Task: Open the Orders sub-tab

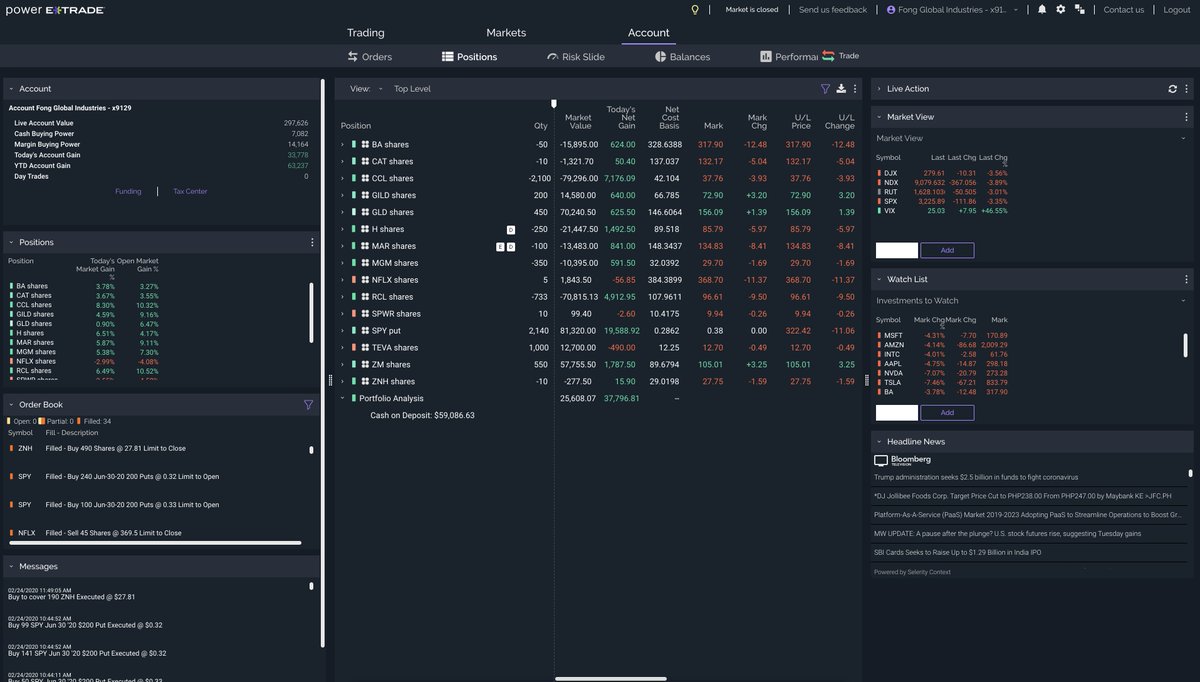Action: pos(370,57)
